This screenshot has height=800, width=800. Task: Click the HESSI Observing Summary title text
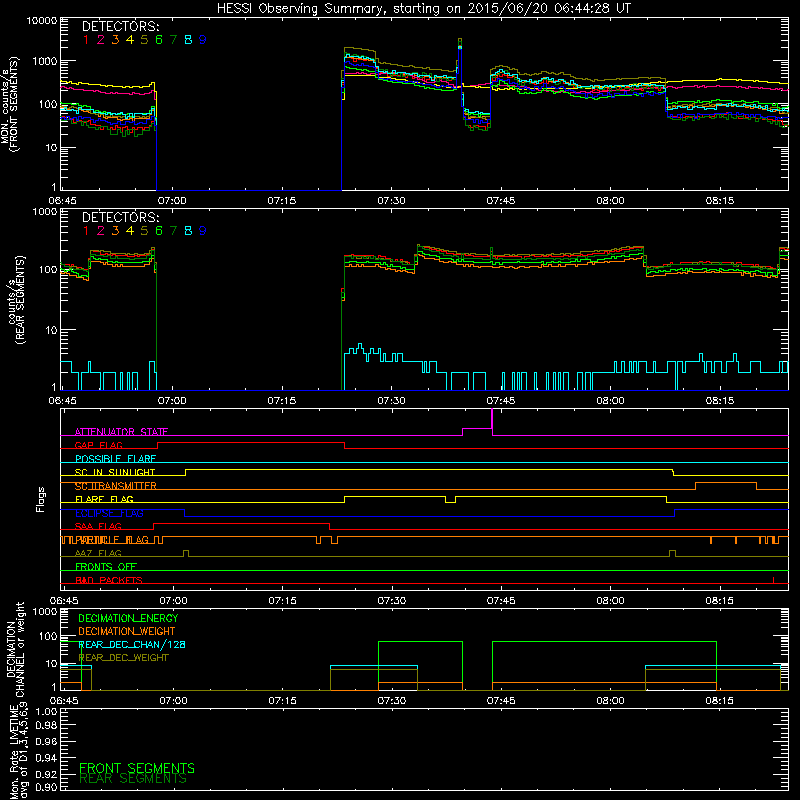pyautogui.click(x=424, y=9)
